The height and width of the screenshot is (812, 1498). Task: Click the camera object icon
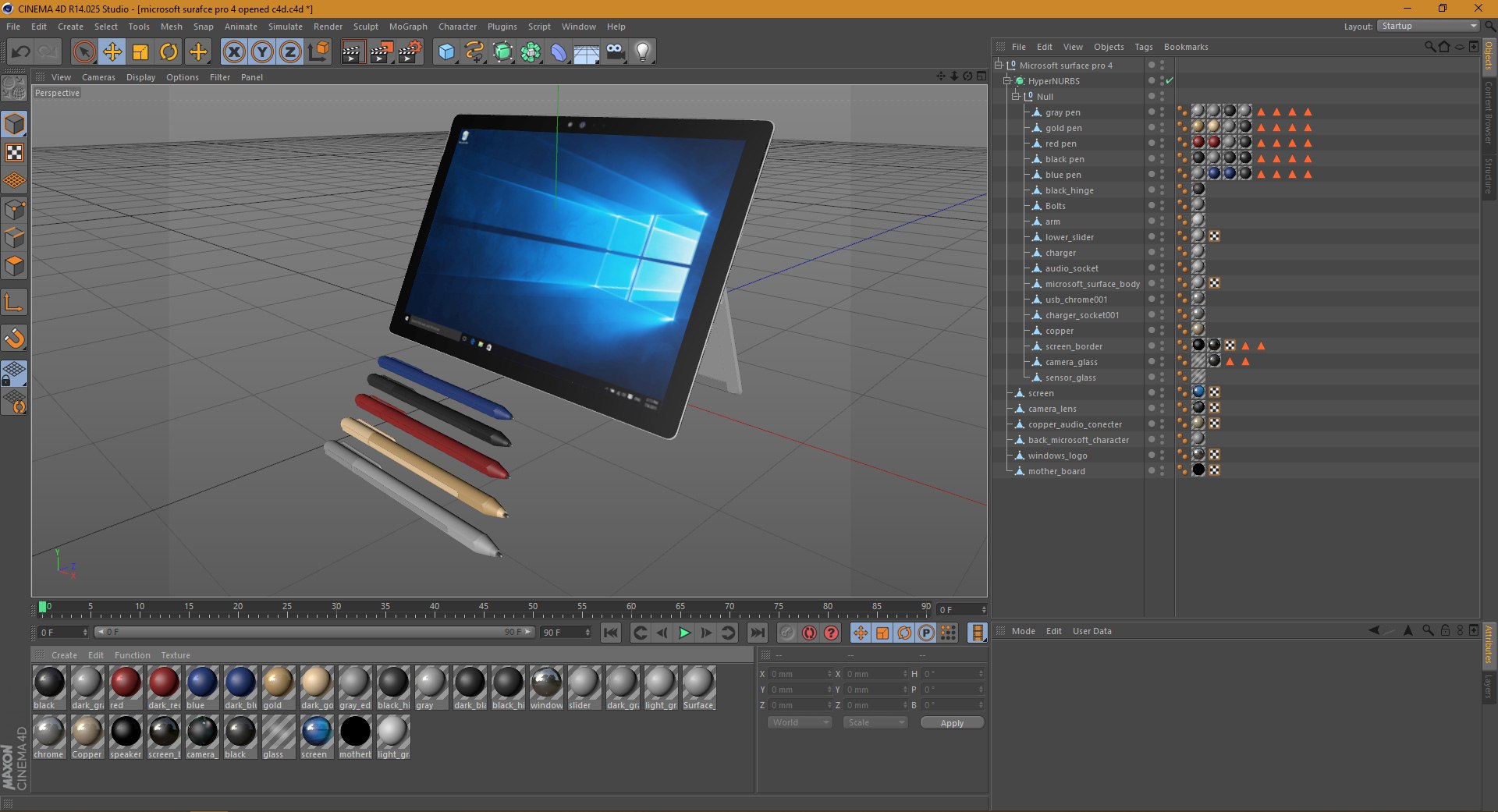pos(615,52)
